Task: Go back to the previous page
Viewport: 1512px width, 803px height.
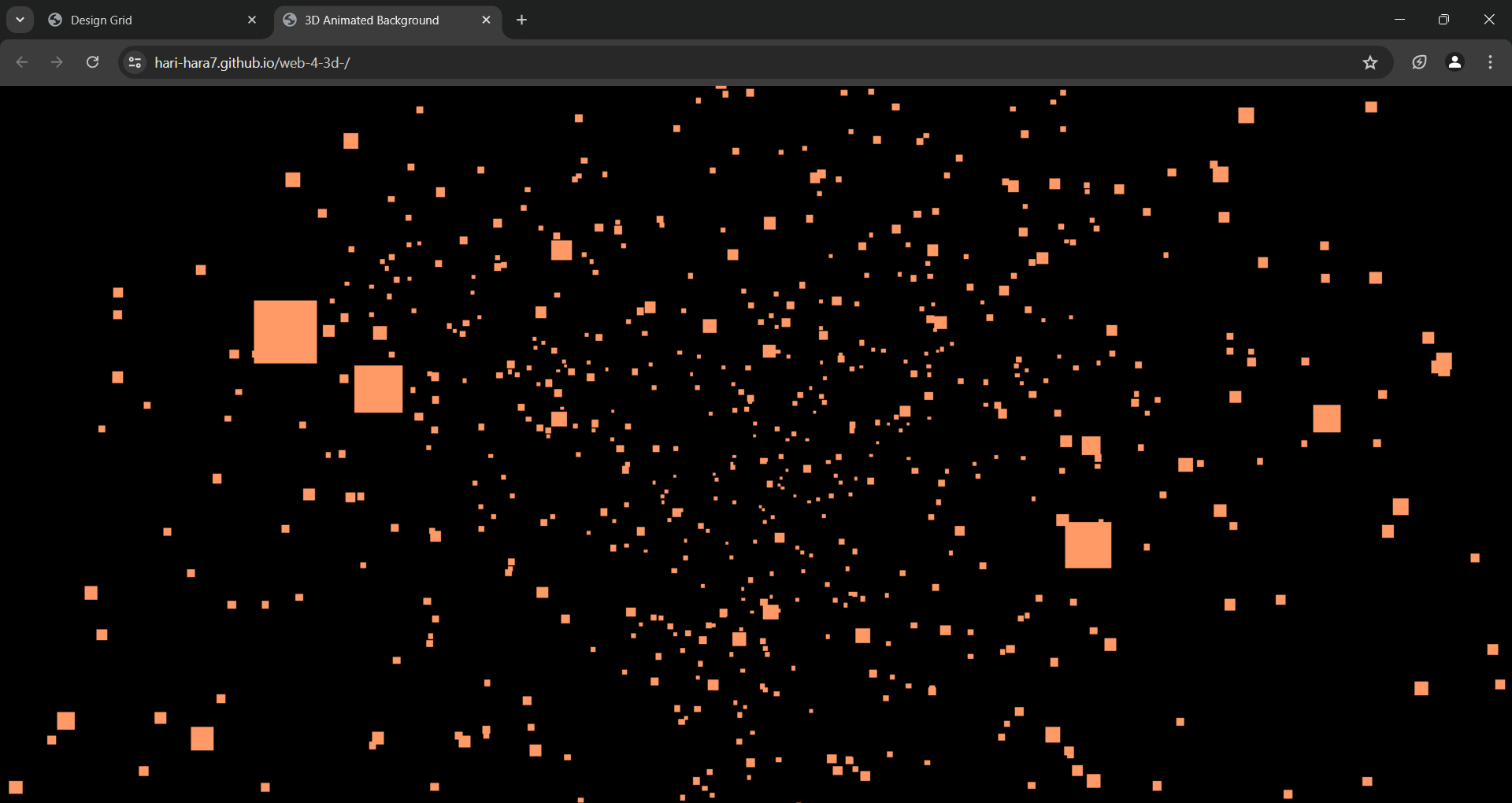Action: coord(22,62)
